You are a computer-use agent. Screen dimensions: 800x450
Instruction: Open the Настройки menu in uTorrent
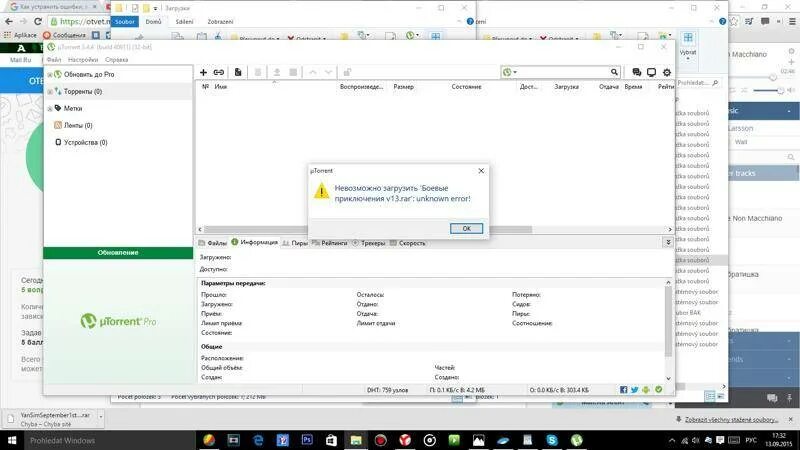83,60
